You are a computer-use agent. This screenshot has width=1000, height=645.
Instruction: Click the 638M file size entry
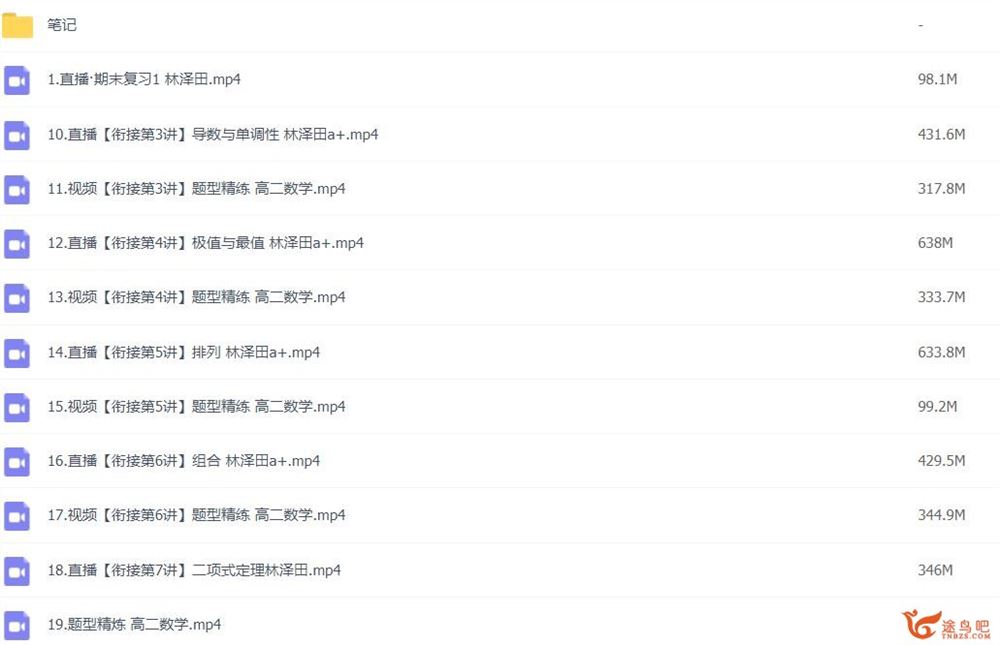coord(935,243)
